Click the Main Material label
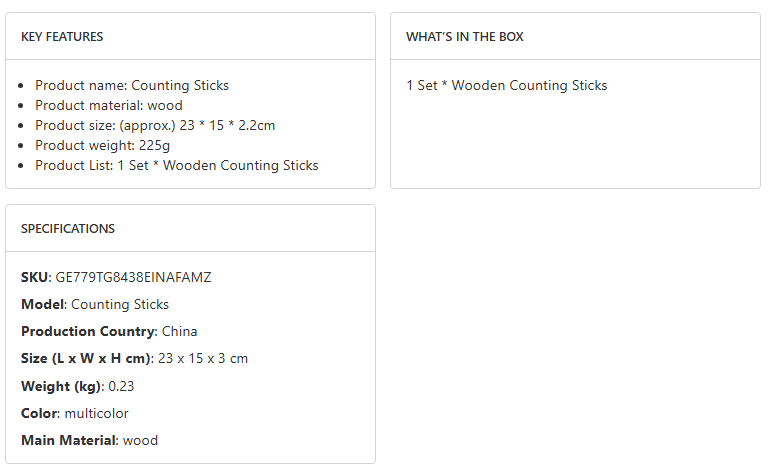The height and width of the screenshot is (476, 768). point(68,440)
